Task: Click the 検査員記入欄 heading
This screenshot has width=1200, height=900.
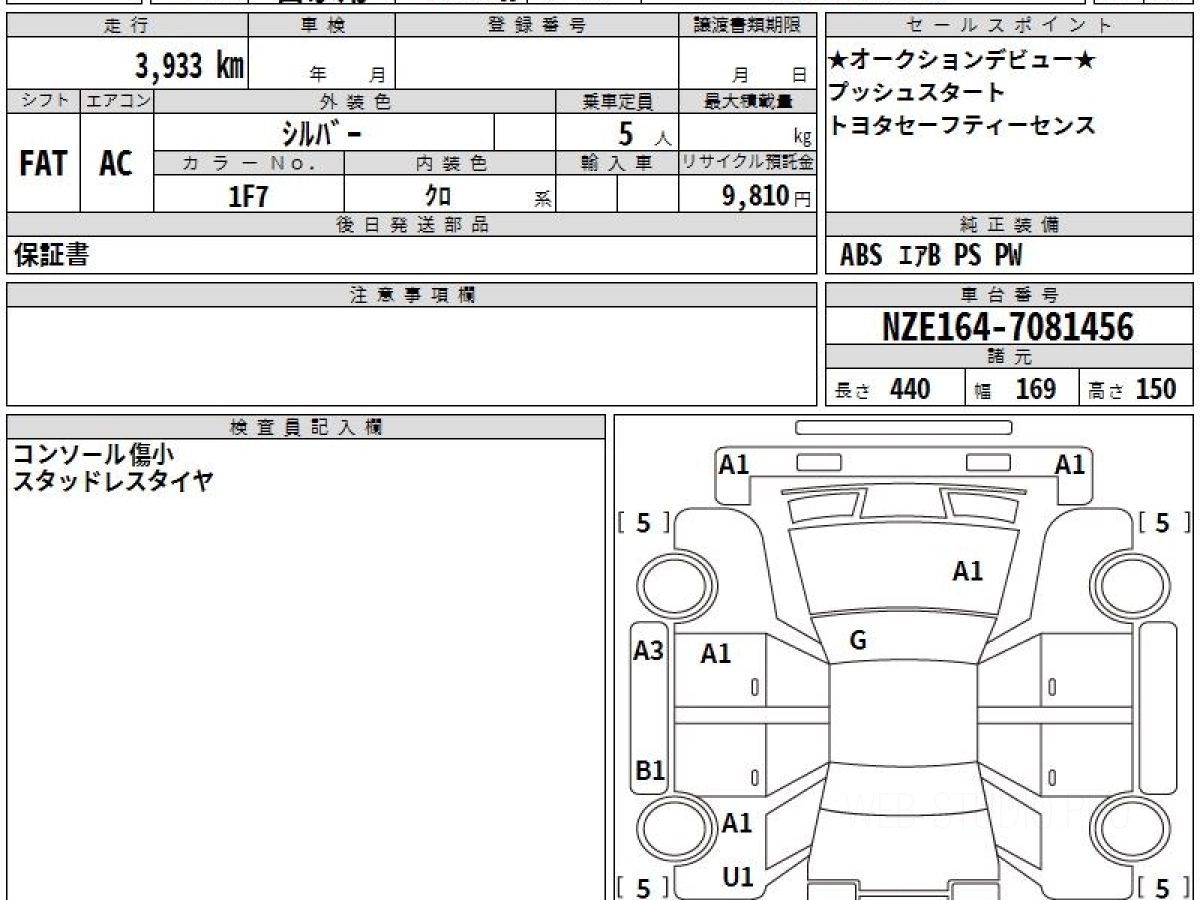Action: [306, 427]
